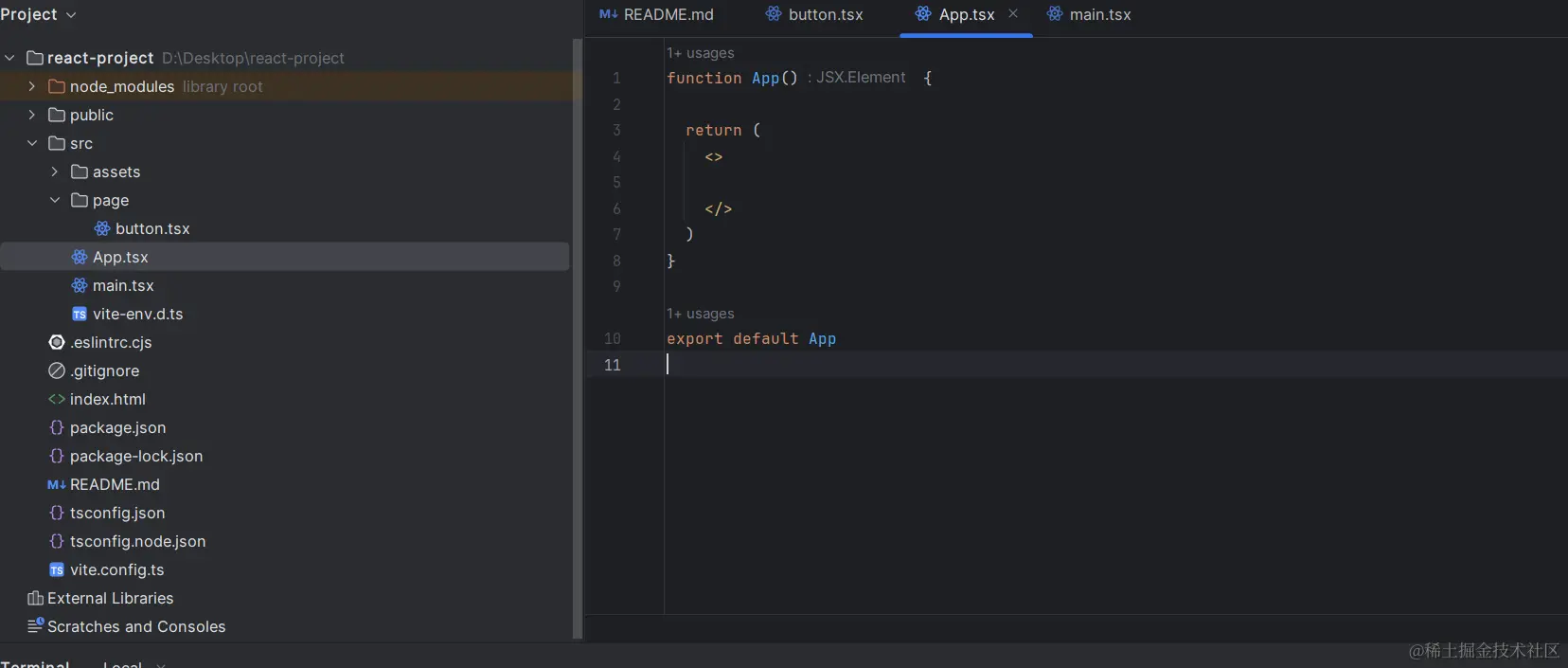
Task: Click the External Libraries icon
Action: coord(35,598)
